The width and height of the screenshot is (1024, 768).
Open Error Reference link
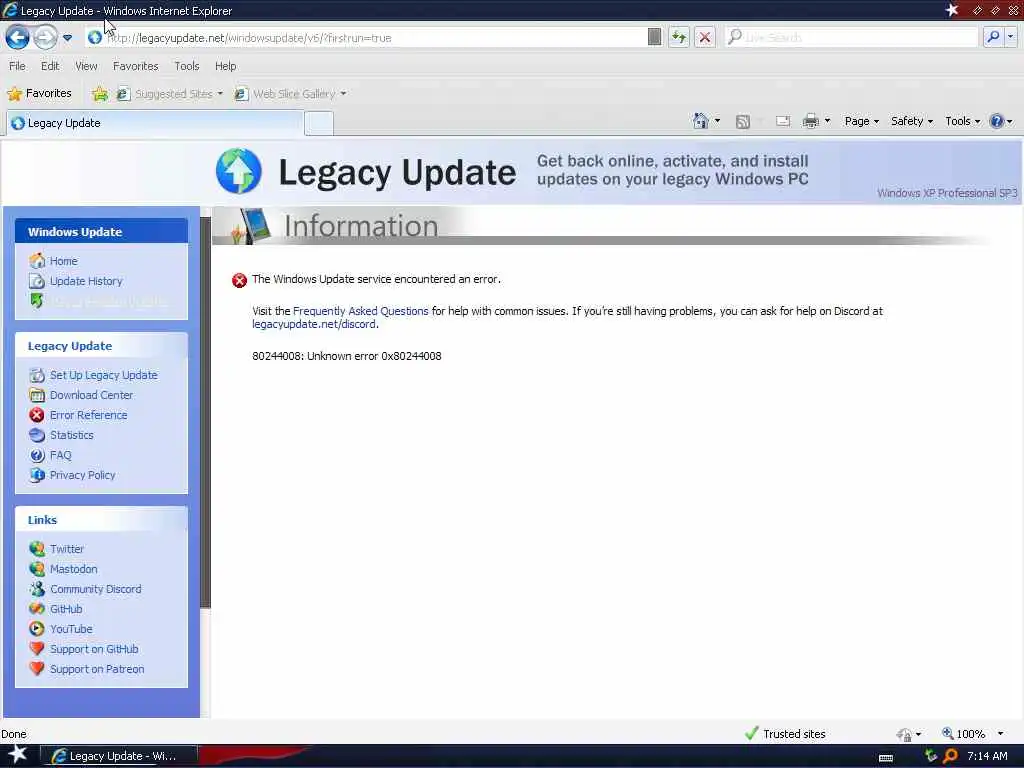click(88, 415)
